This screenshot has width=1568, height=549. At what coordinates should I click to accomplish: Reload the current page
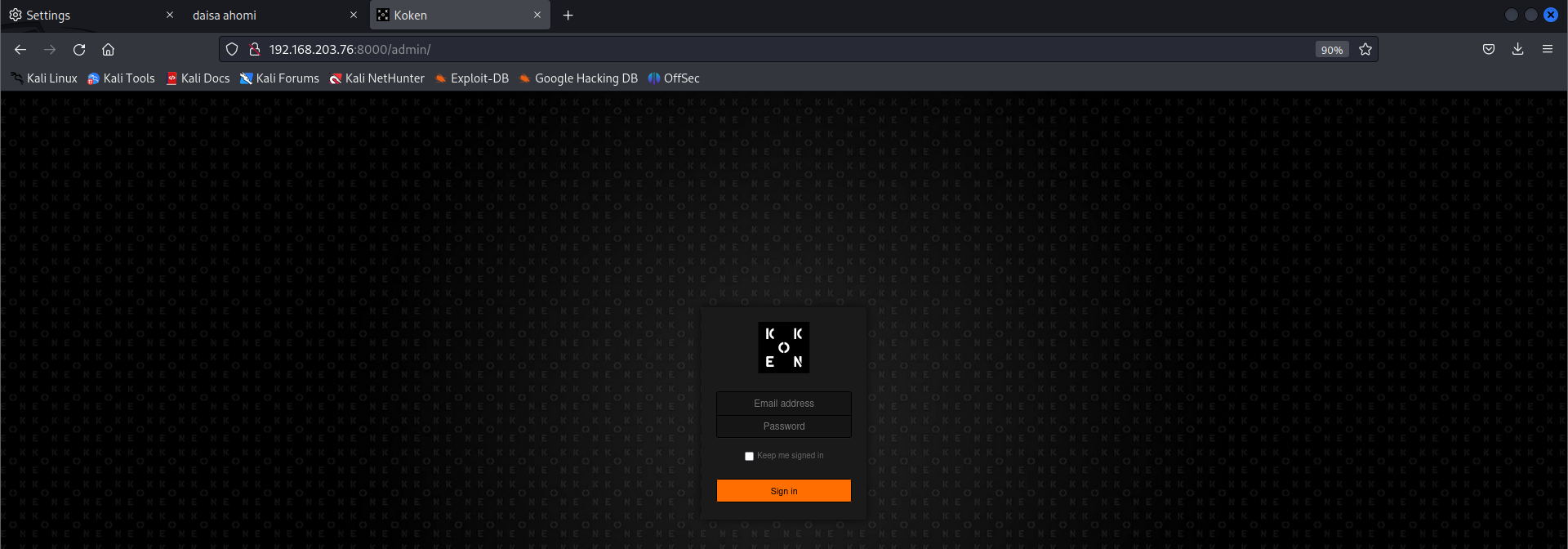[x=79, y=50]
